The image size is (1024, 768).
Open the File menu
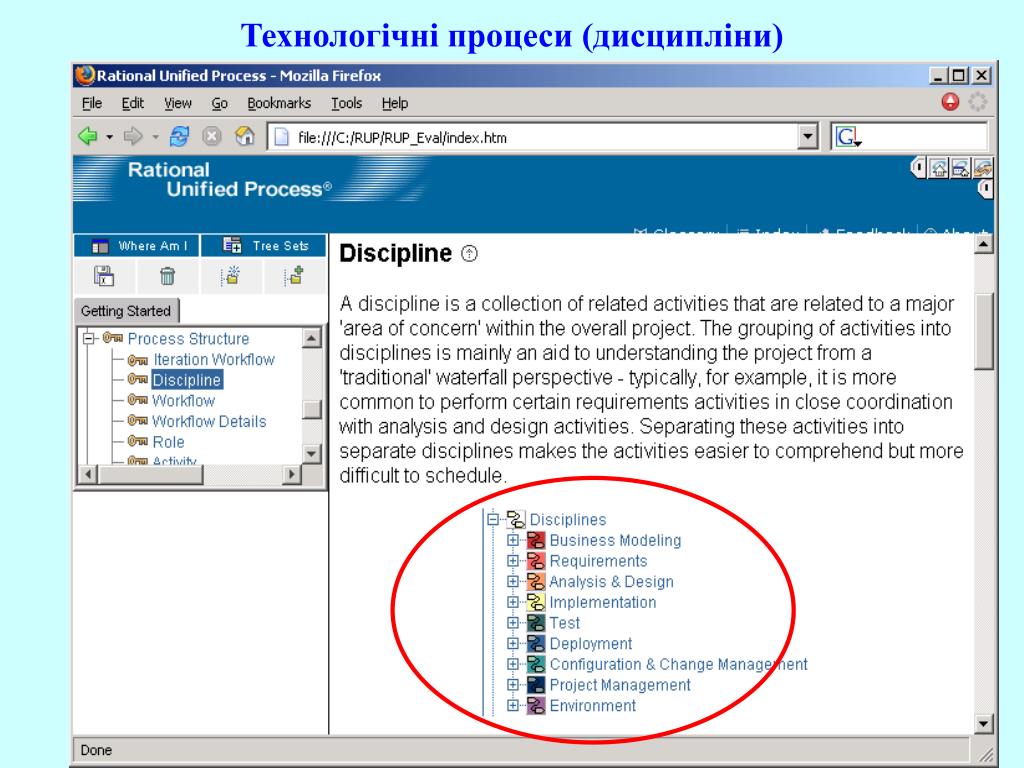click(x=92, y=103)
